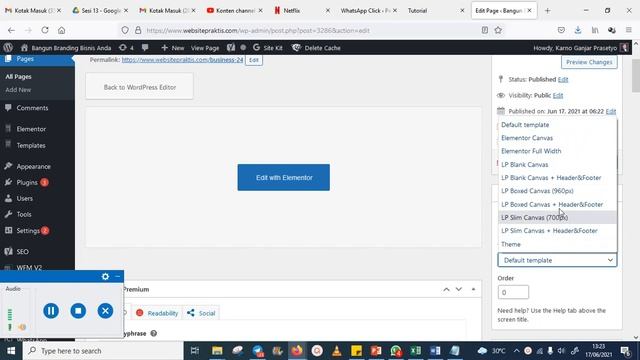The width and height of the screenshot is (640, 360).
Task: Open All Pages in sidebar
Action: (18, 77)
